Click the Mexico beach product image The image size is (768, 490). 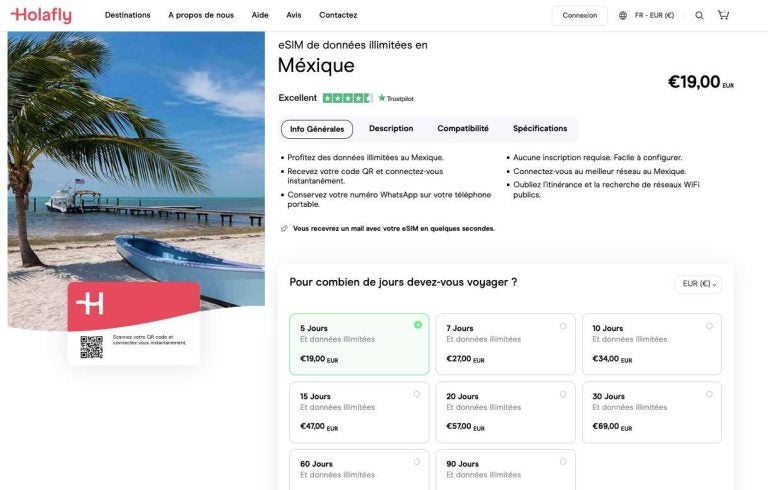136,150
